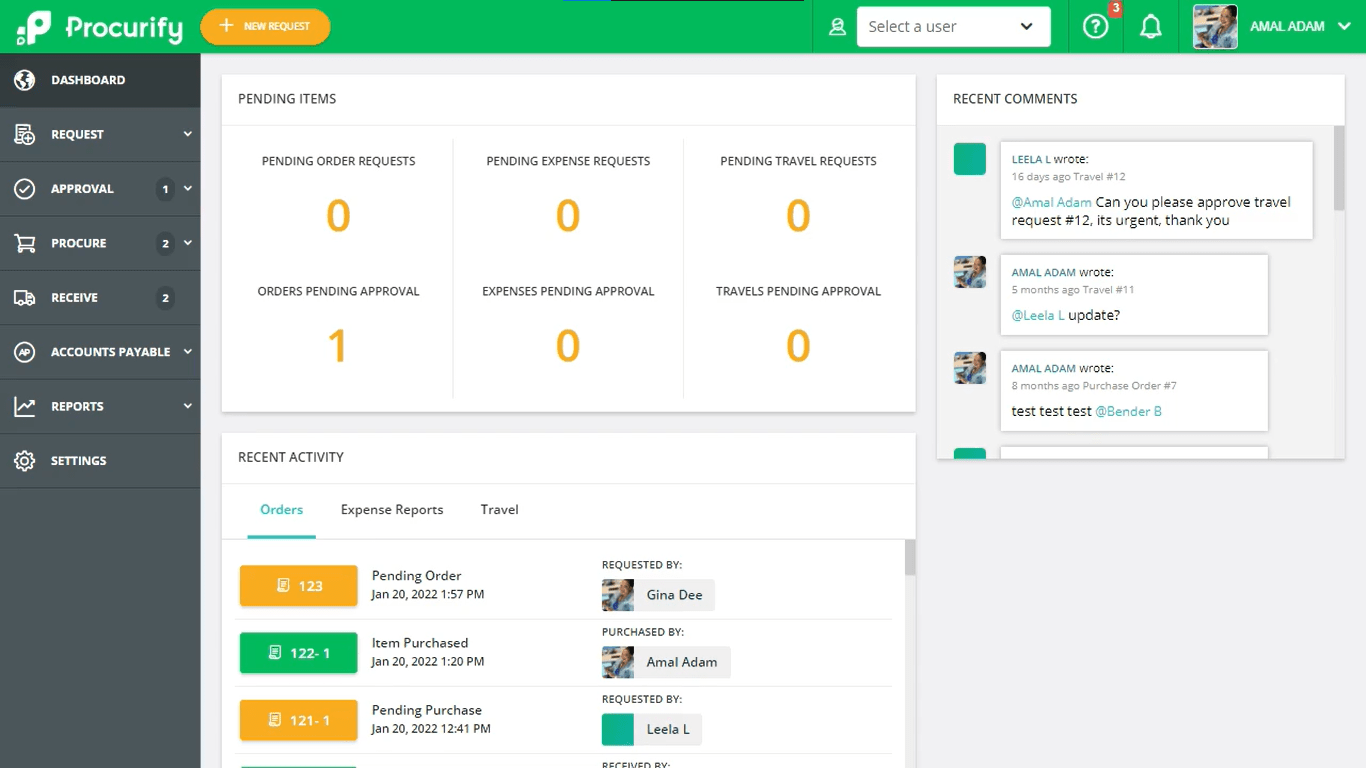Click the Leela L requester tag

click(652, 730)
